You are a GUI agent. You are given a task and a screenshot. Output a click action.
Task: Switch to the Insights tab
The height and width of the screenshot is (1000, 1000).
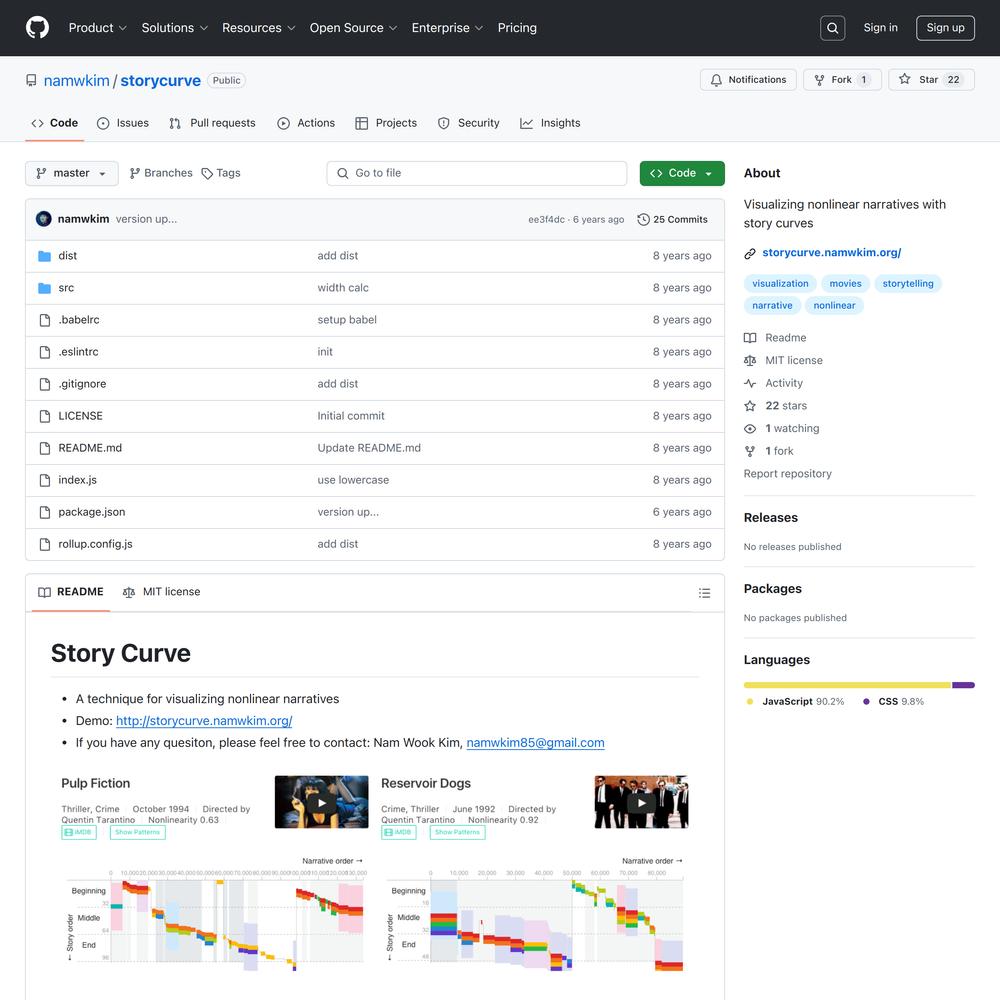[x=550, y=123]
